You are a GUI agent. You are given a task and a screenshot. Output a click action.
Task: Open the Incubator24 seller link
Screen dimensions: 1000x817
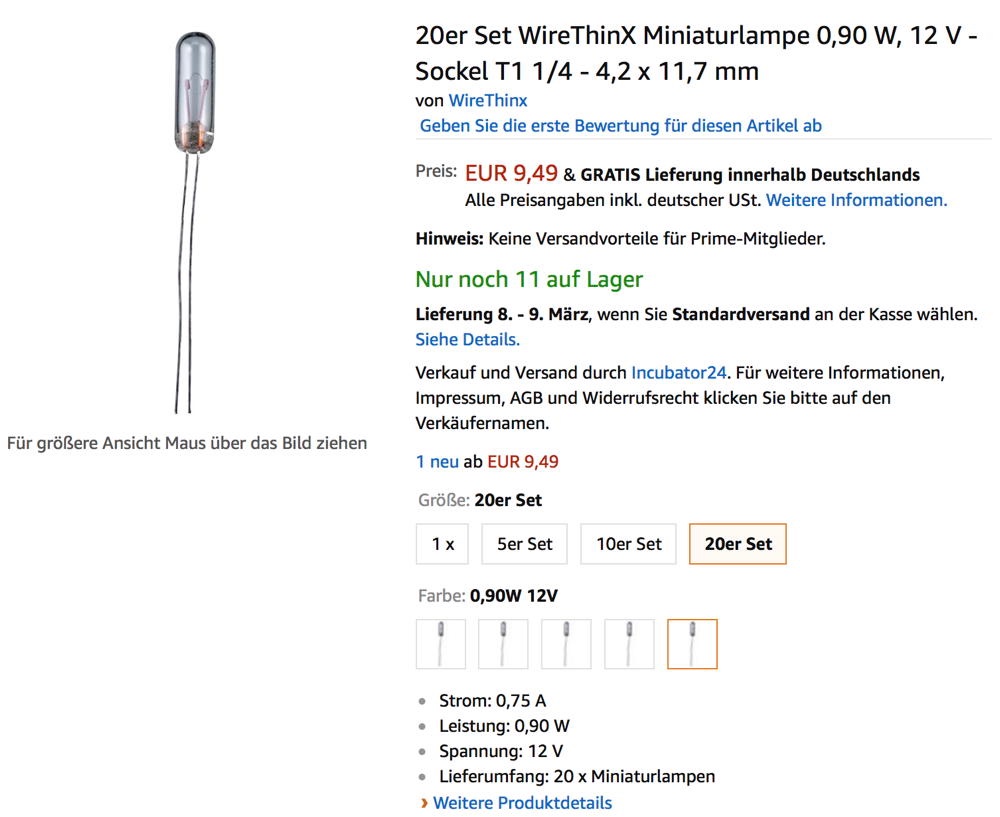[x=679, y=372]
